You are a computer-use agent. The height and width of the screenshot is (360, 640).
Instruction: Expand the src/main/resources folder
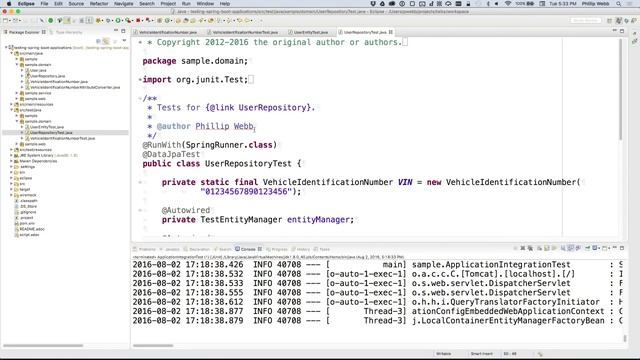click(x=12, y=104)
